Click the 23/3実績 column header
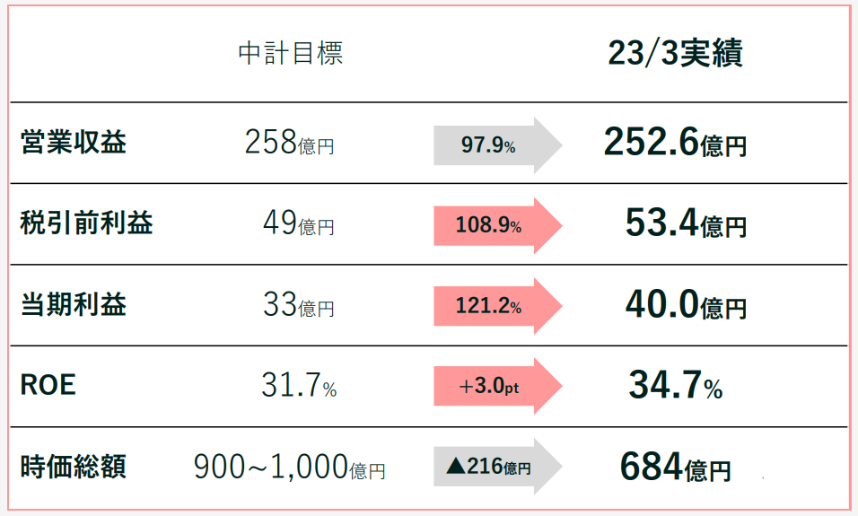This screenshot has height=516, width=858. point(675,54)
